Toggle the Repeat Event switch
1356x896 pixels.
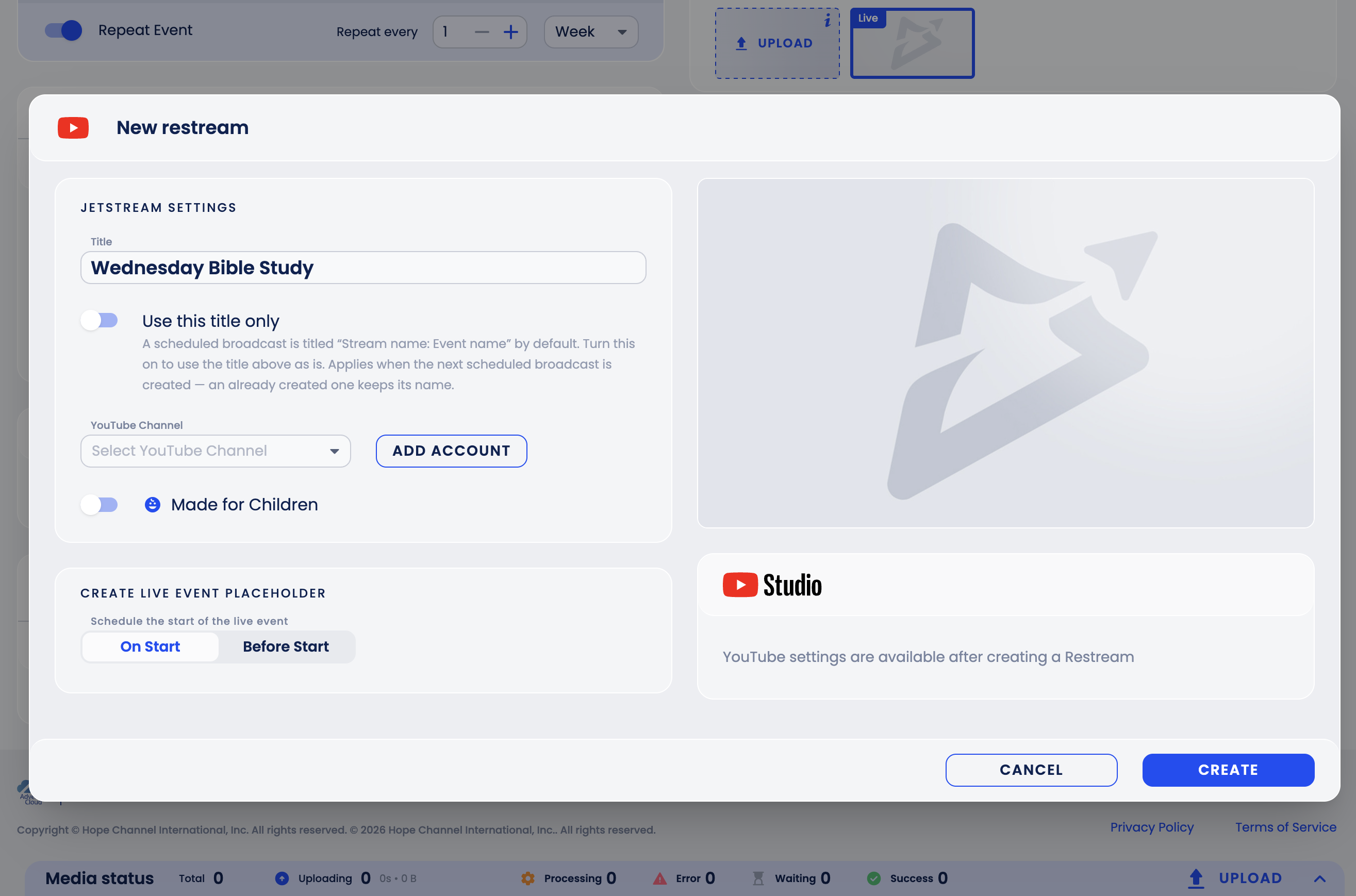pyautogui.click(x=63, y=30)
